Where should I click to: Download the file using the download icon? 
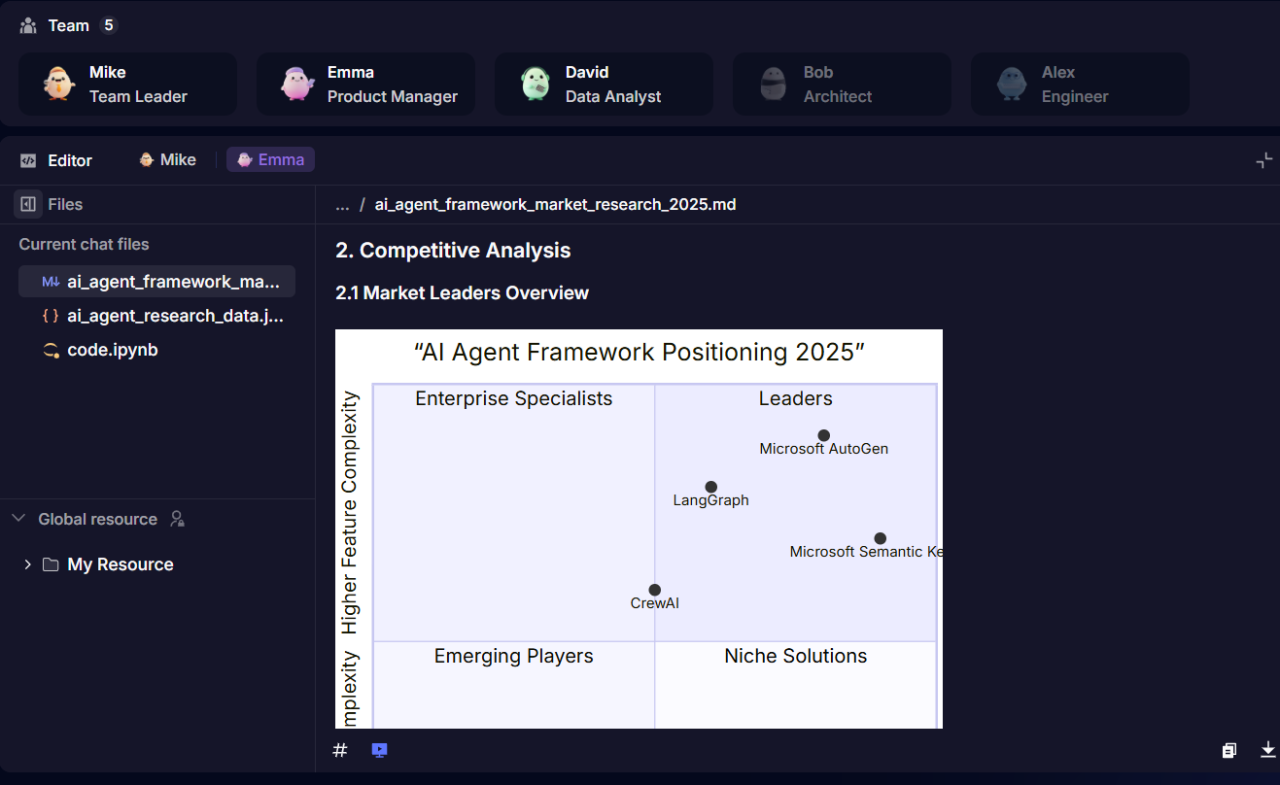coord(1268,750)
